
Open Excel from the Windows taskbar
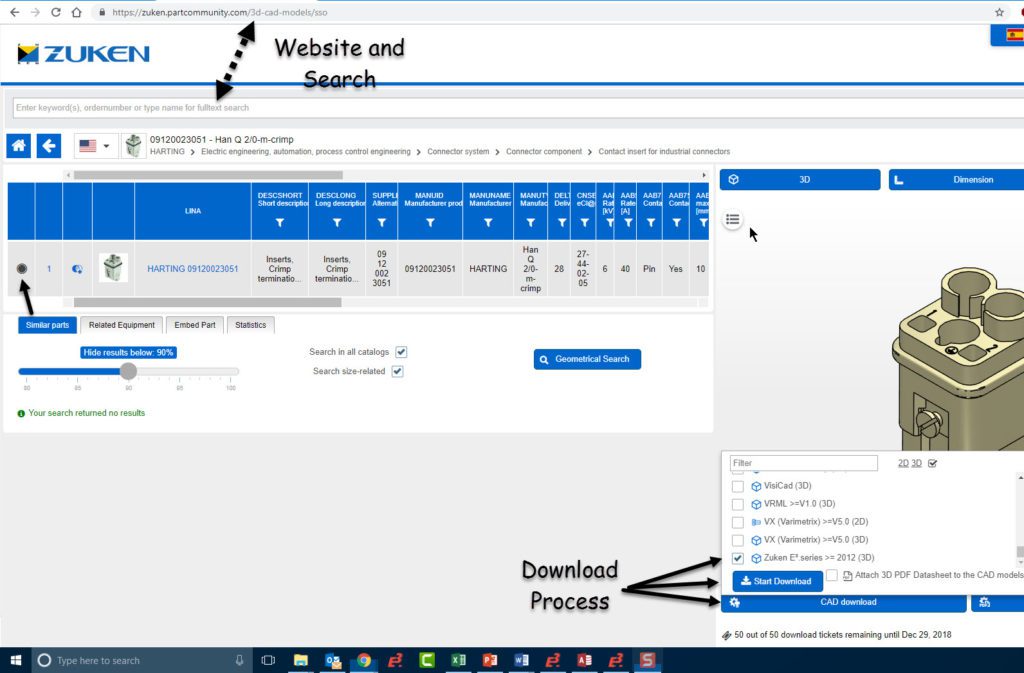pos(458,660)
